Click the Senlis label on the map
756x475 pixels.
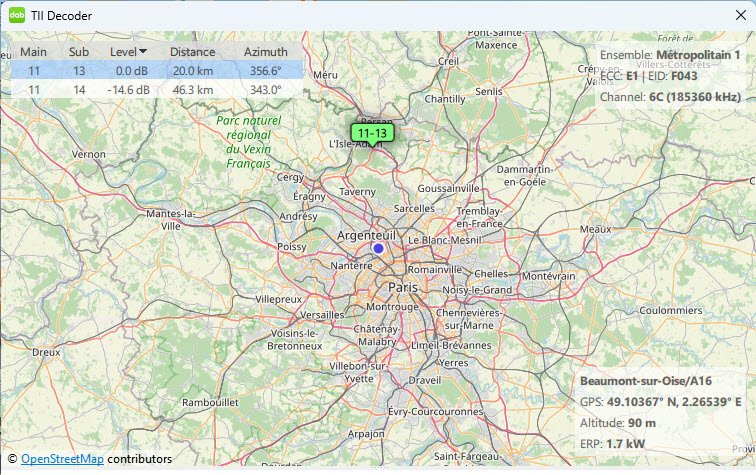488,92
